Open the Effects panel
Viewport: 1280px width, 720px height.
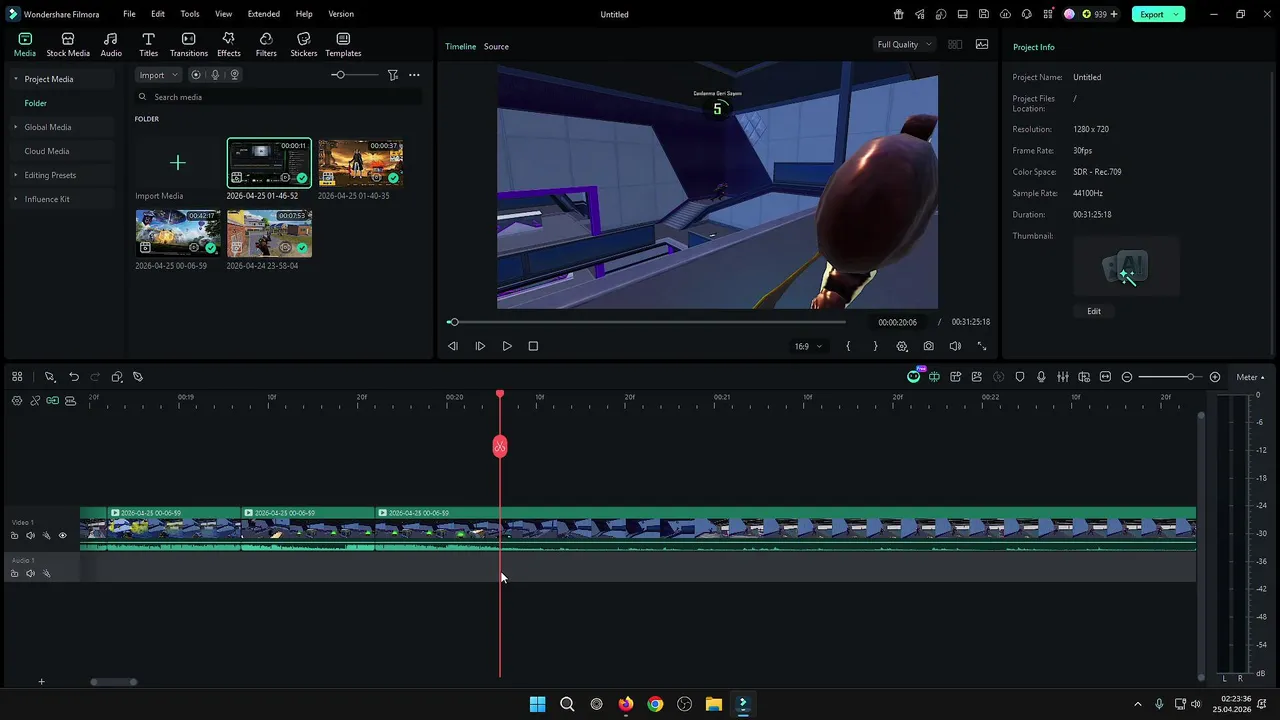pos(229,44)
